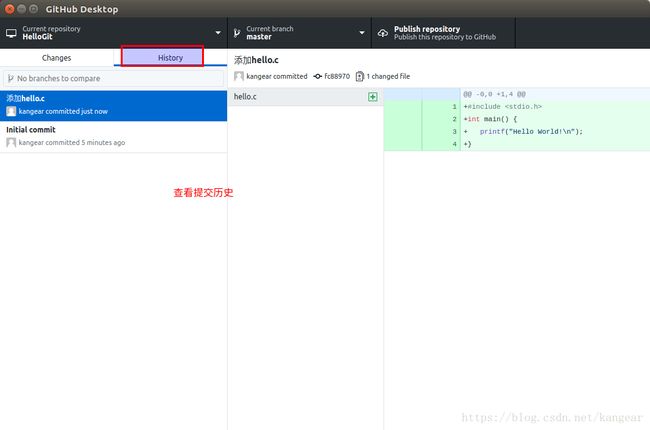Open the master branch selector
The image size is (650, 430).
tap(299, 33)
